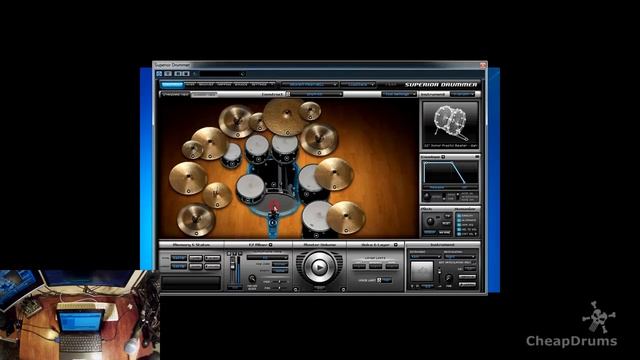
Task: Click the Reset button in the Pitch panel
Action: [x=446, y=223]
